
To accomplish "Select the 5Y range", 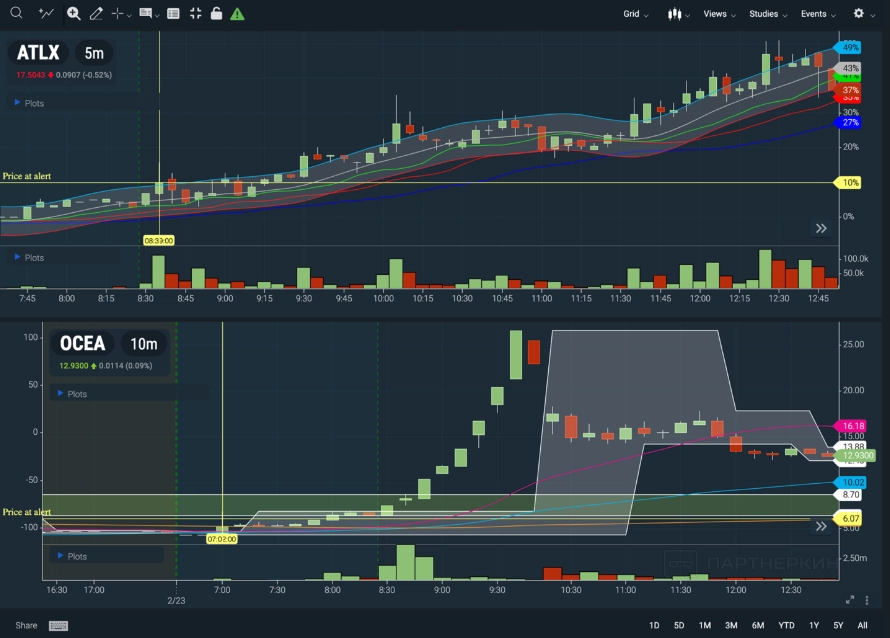I will (838, 625).
